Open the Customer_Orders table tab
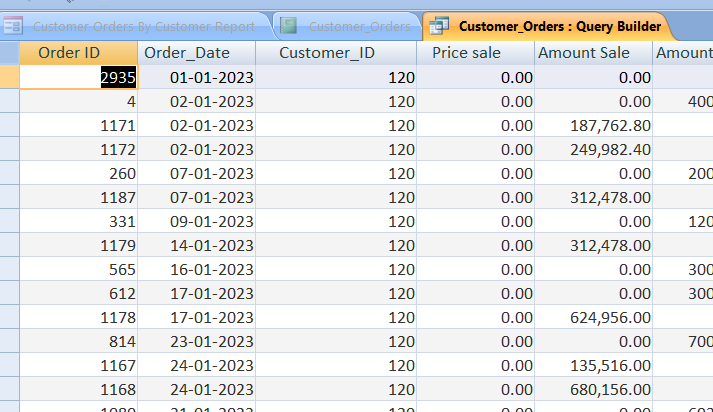The height and width of the screenshot is (412, 713). point(348,26)
